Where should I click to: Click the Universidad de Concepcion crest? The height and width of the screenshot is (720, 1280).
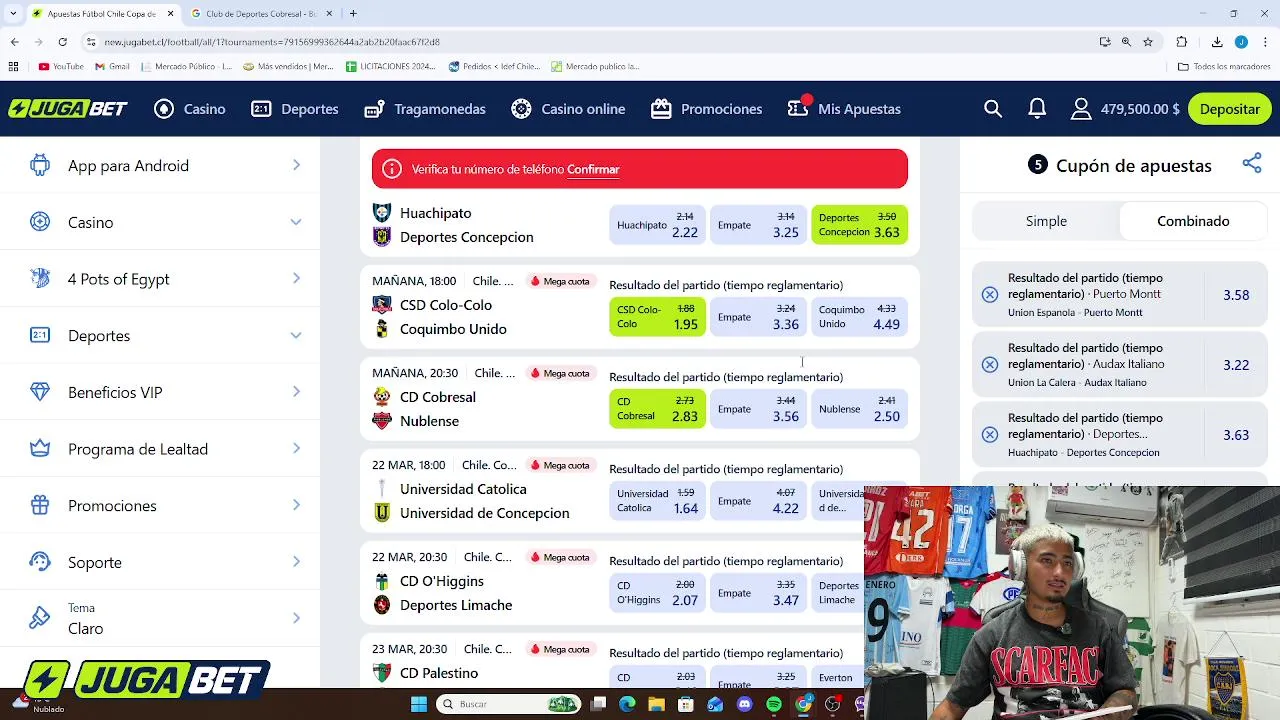[382, 513]
